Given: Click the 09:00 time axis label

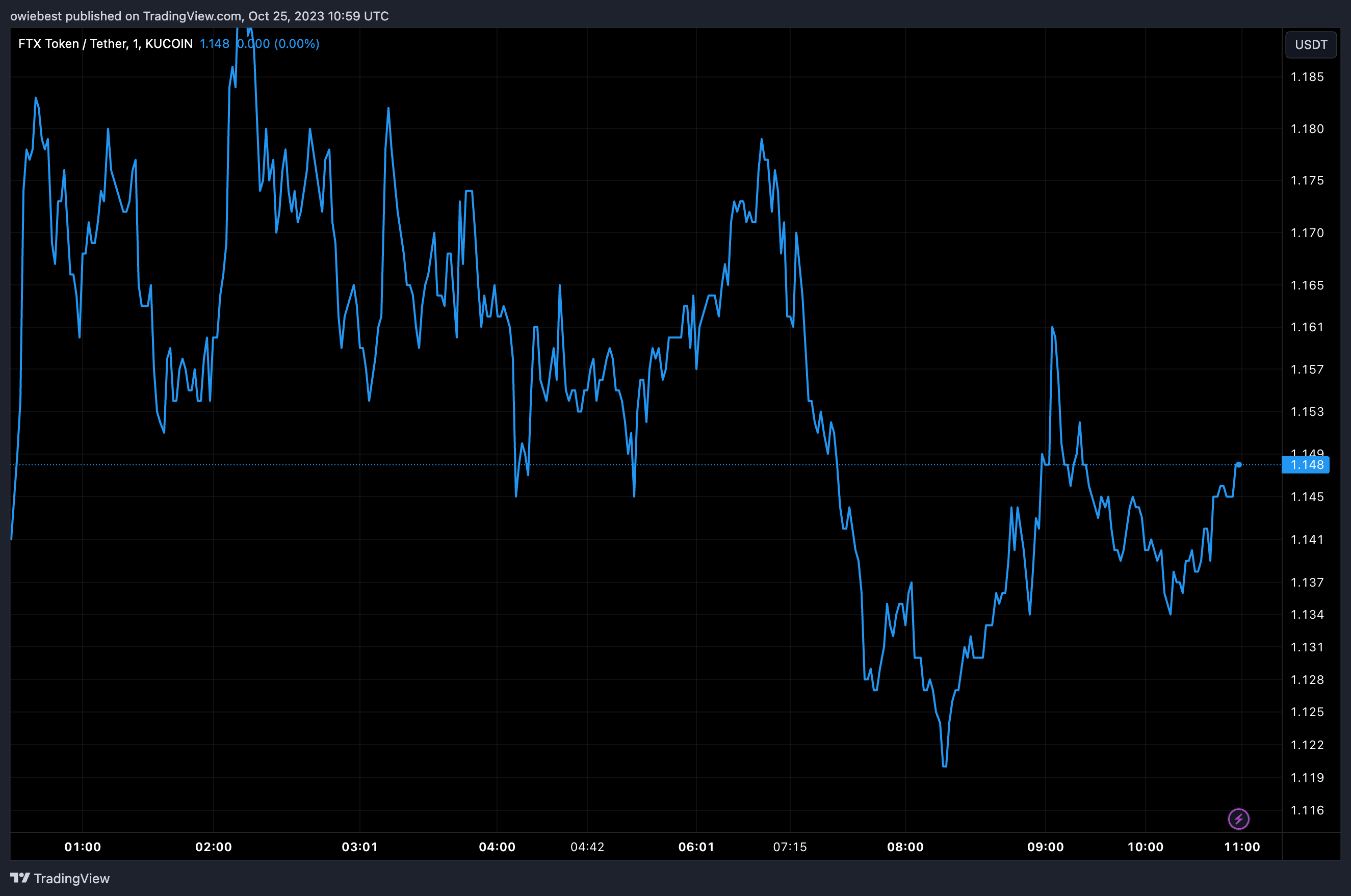Looking at the screenshot, I should click(x=1046, y=847).
